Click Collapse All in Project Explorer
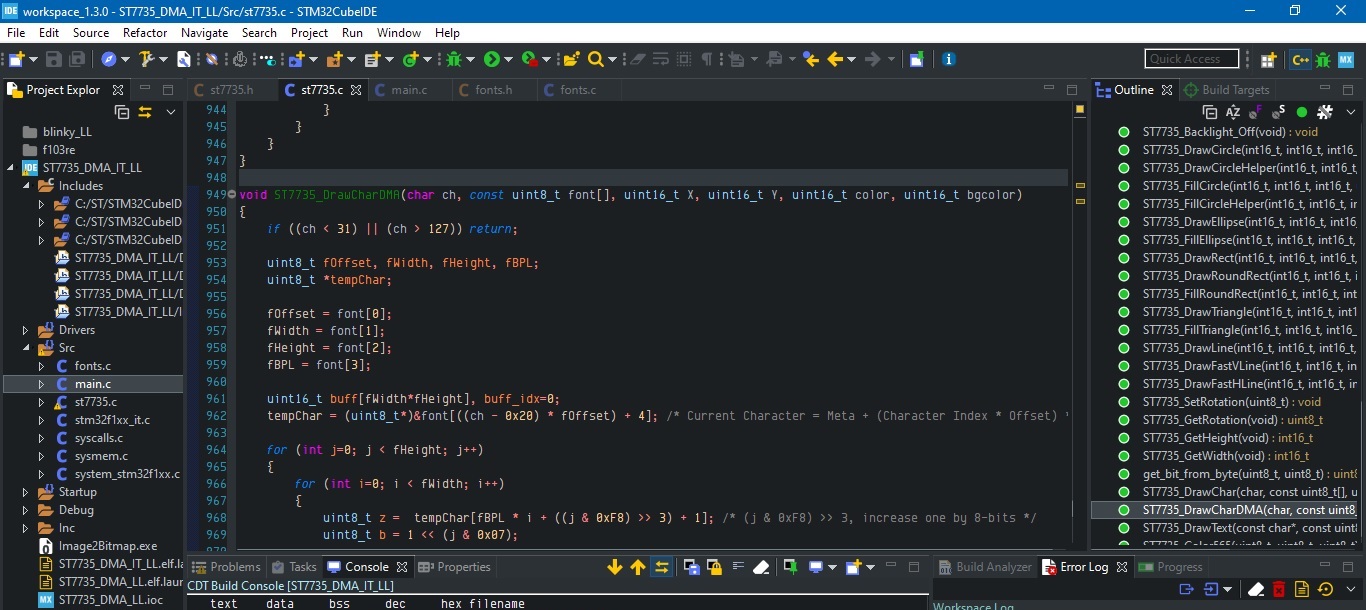Screen dimensions: 1366x610 pos(122,112)
